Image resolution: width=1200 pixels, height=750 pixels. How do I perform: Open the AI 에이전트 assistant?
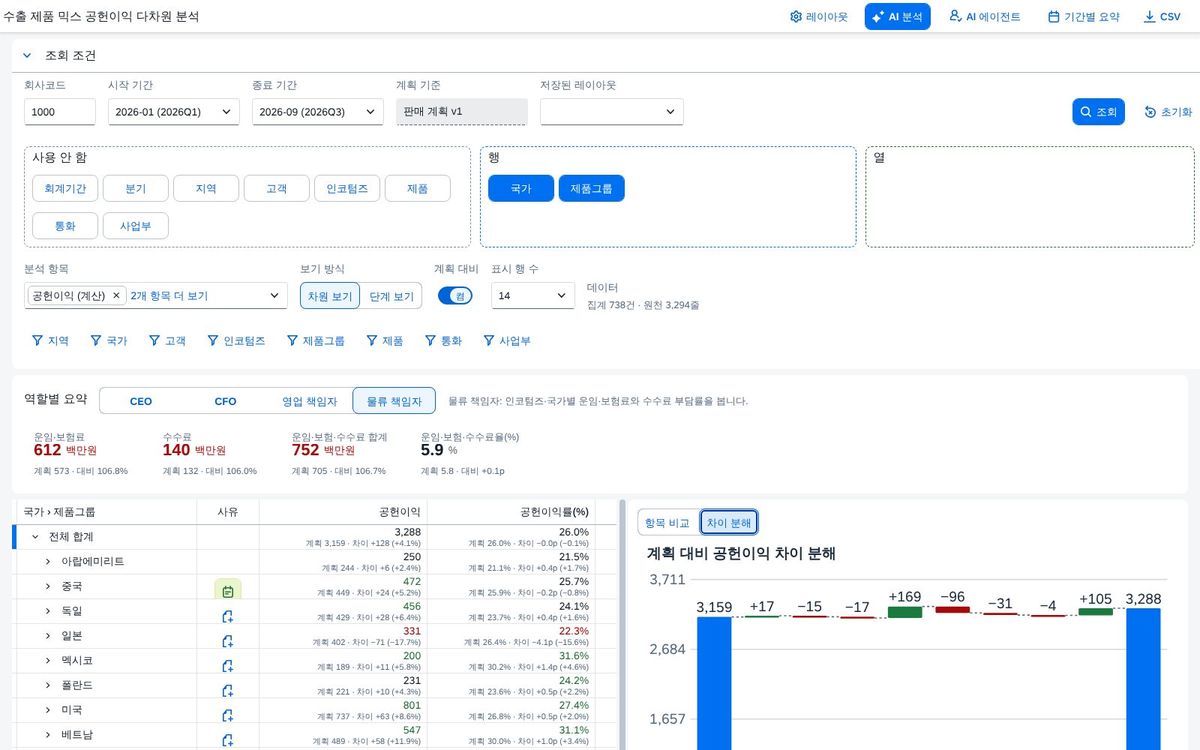984,17
